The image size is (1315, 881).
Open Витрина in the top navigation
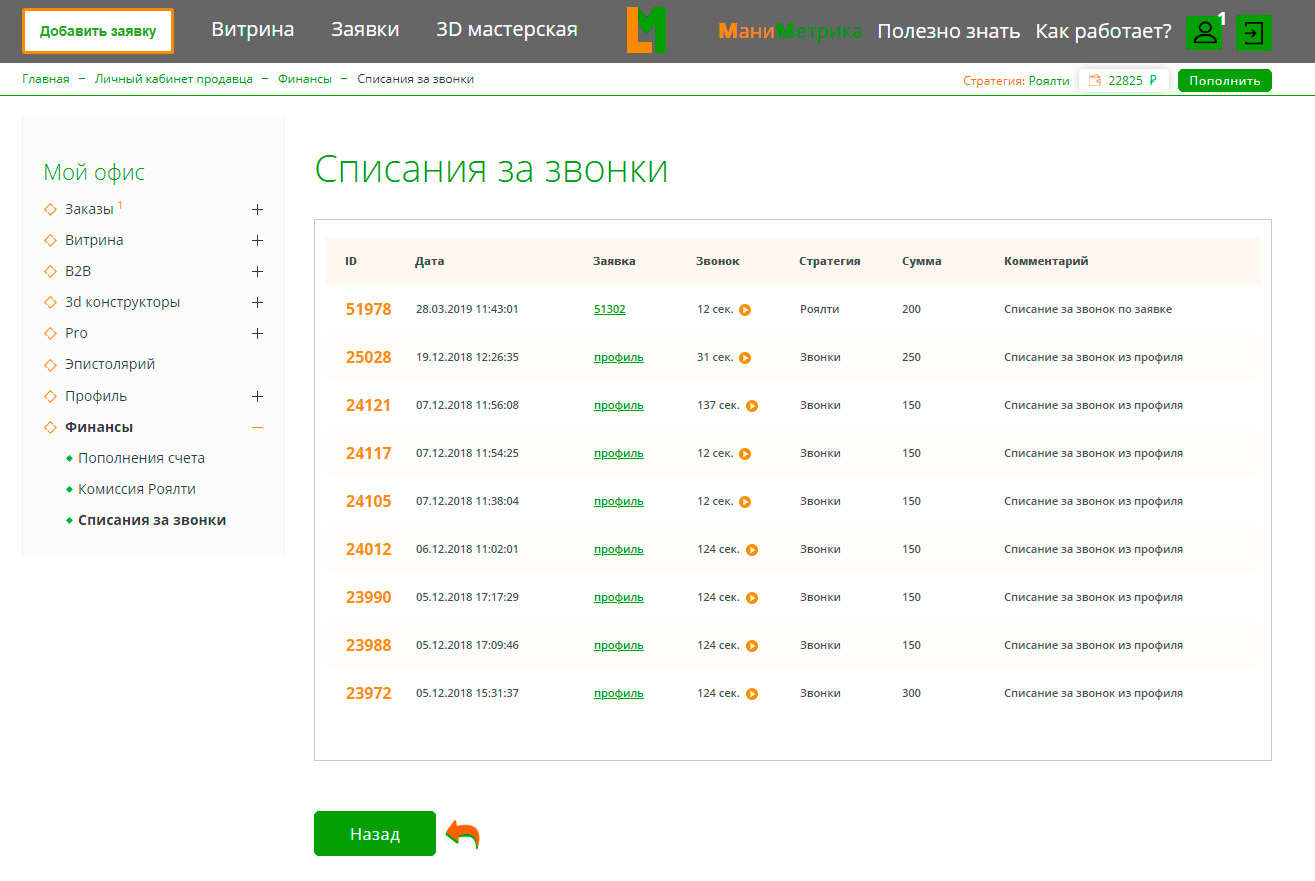coord(253,30)
